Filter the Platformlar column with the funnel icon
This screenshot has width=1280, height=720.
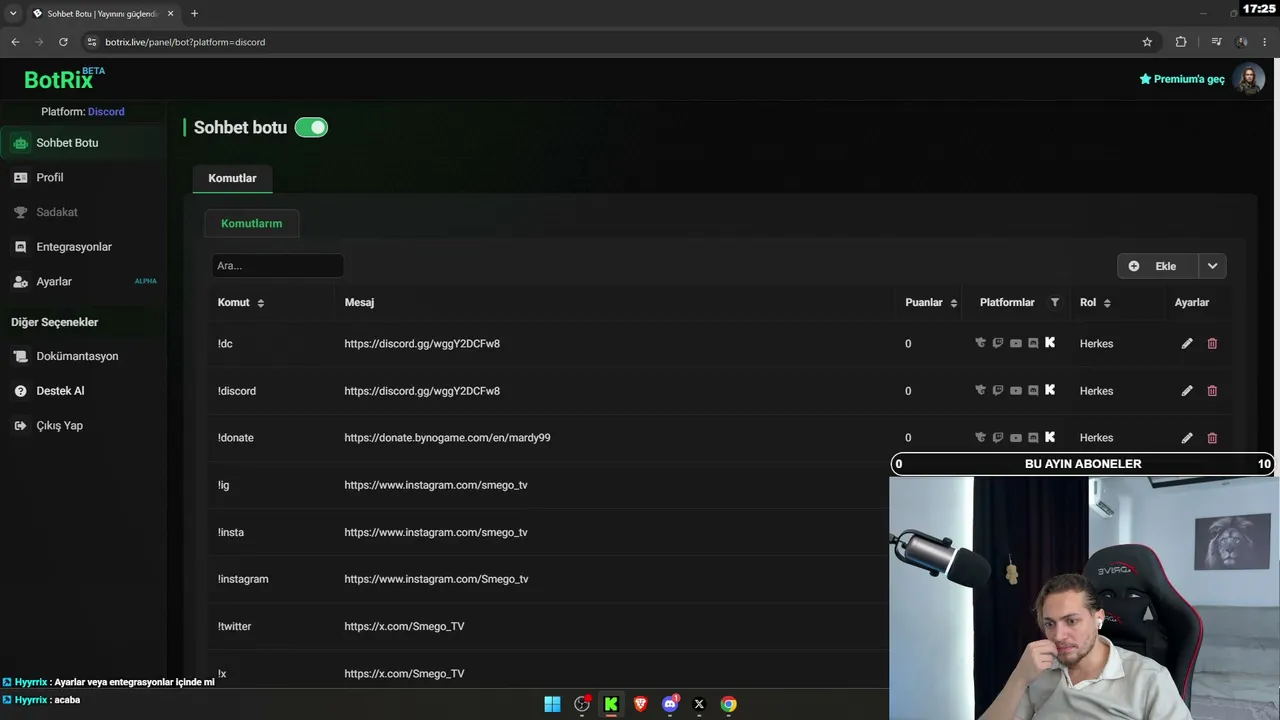click(1054, 303)
